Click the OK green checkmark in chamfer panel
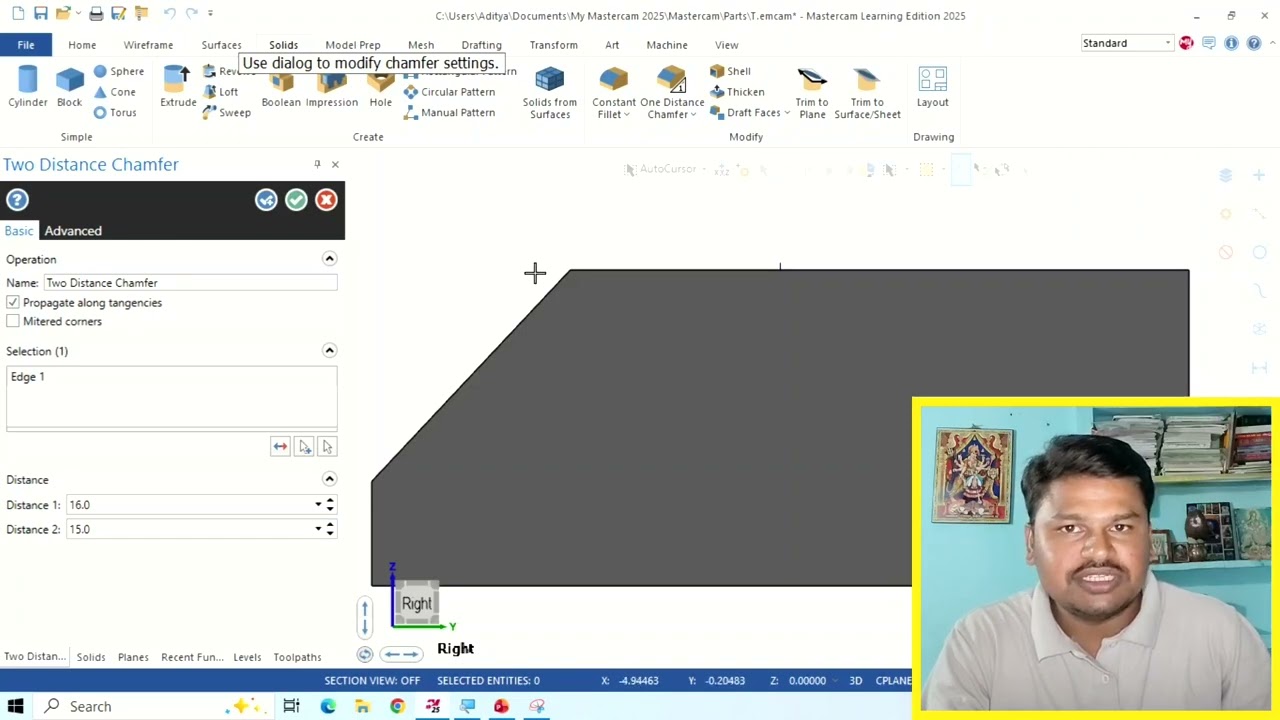Screen dimensions: 1280x720 click(296, 200)
